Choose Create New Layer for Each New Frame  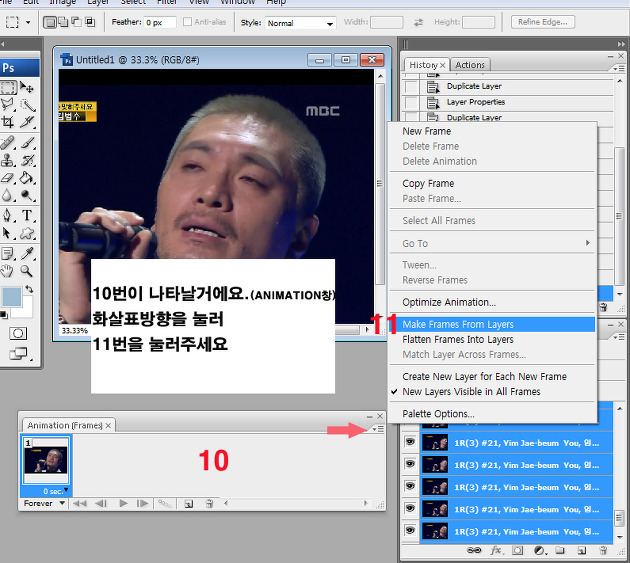(x=492, y=377)
